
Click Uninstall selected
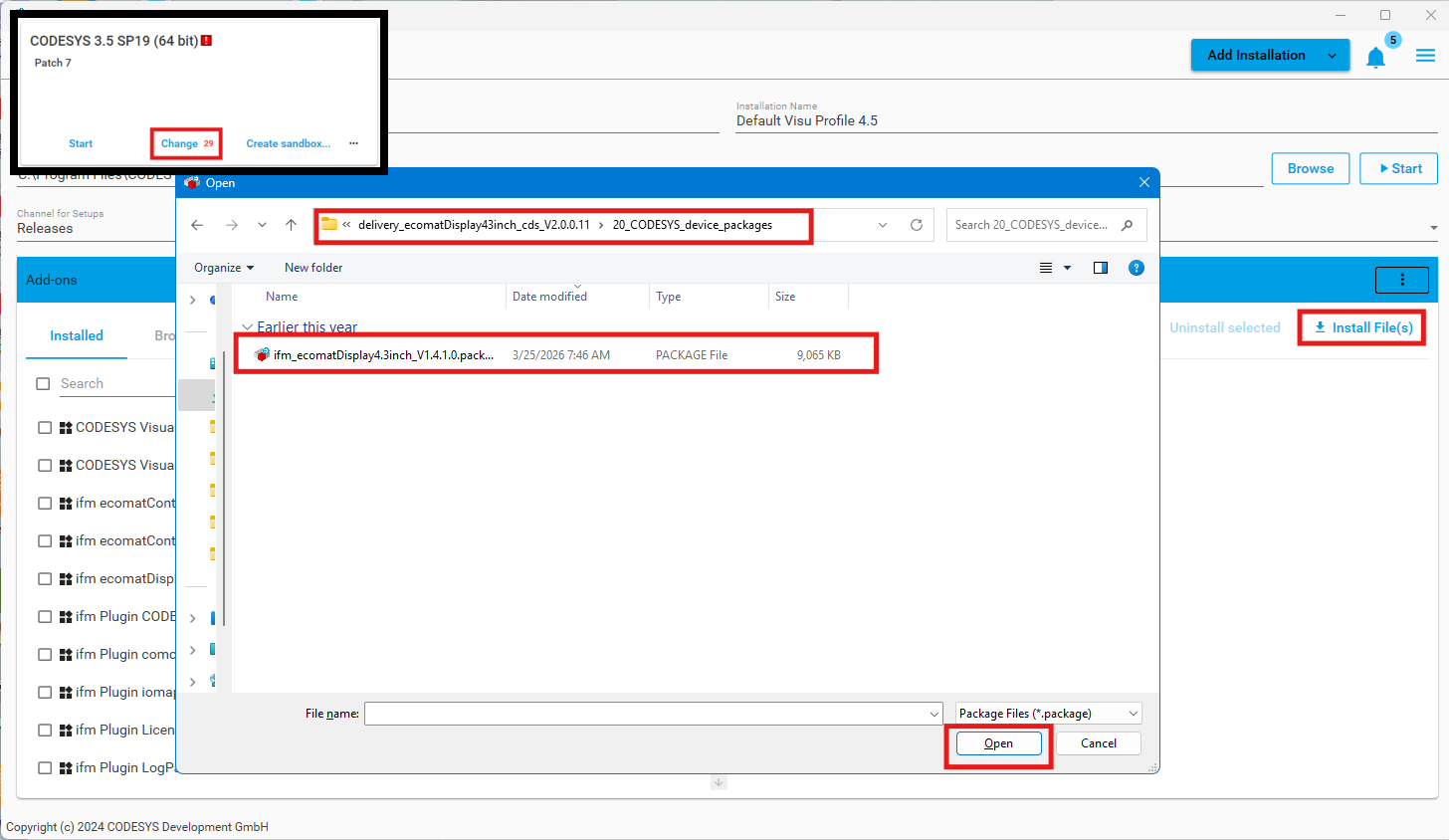(x=1224, y=327)
